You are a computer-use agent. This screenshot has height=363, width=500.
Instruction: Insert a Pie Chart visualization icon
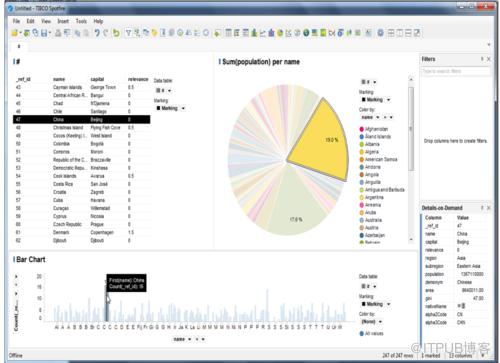click(x=280, y=33)
